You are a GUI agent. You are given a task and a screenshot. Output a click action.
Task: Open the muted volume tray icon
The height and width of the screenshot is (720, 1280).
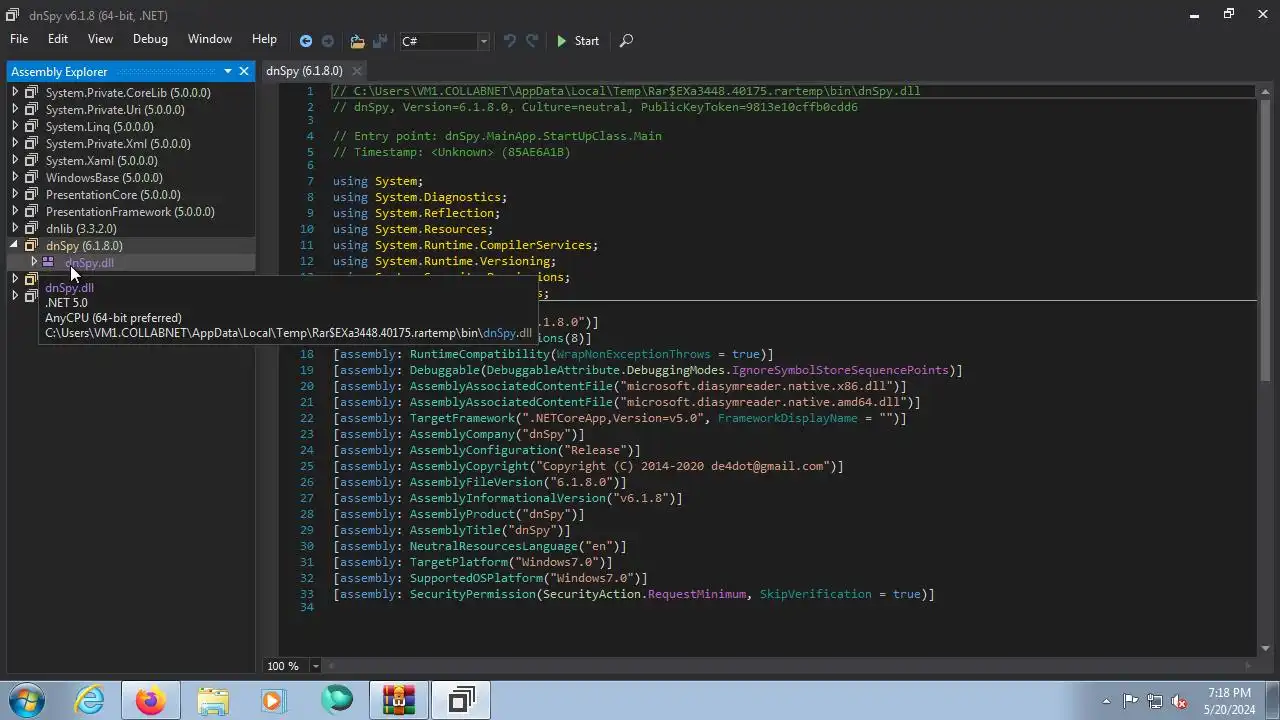pyautogui.click(x=1179, y=701)
